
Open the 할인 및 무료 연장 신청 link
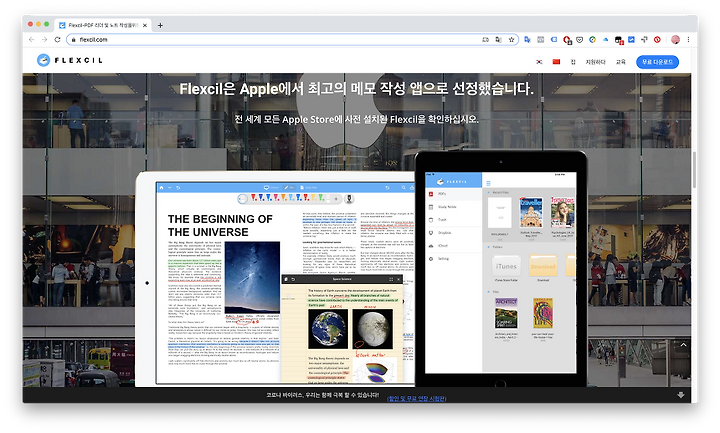tap(416, 399)
